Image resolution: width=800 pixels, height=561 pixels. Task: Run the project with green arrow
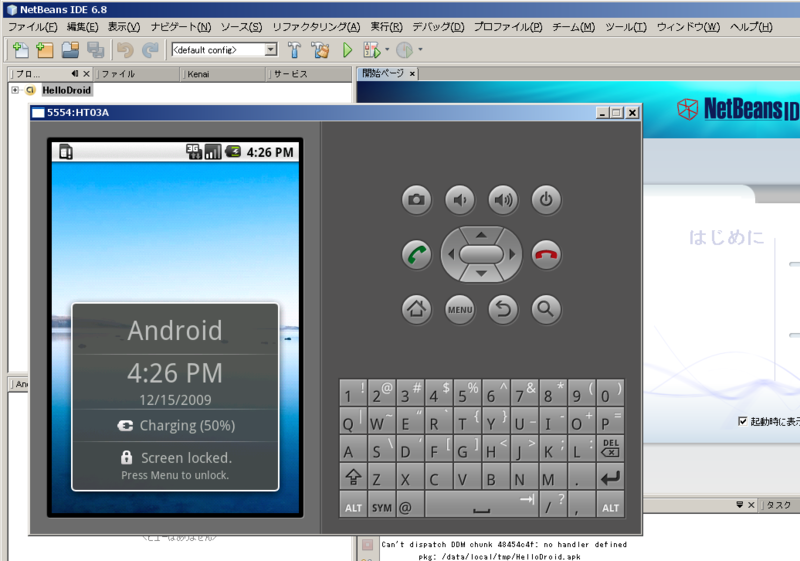pyautogui.click(x=347, y=49)
